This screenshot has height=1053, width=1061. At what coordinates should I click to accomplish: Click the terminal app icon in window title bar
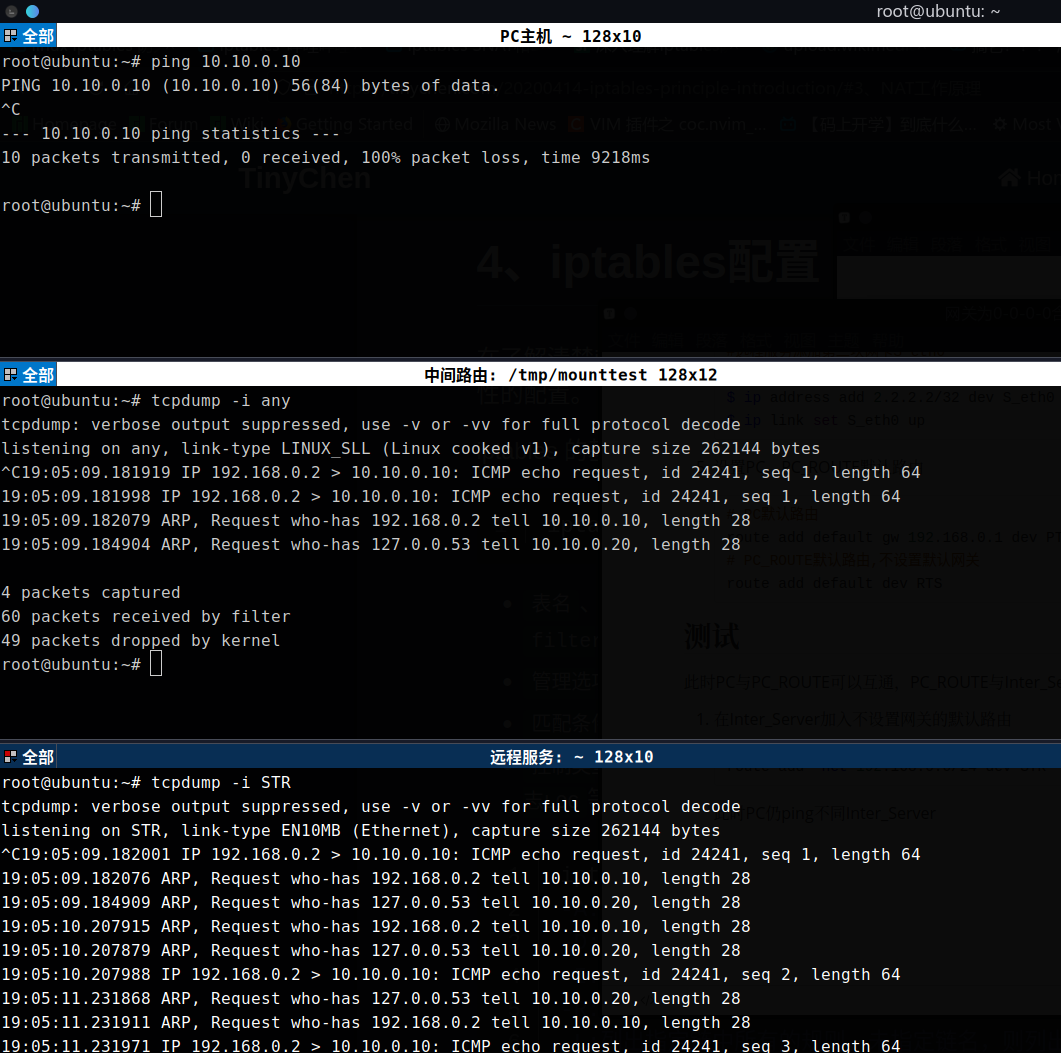click(11, 11)
